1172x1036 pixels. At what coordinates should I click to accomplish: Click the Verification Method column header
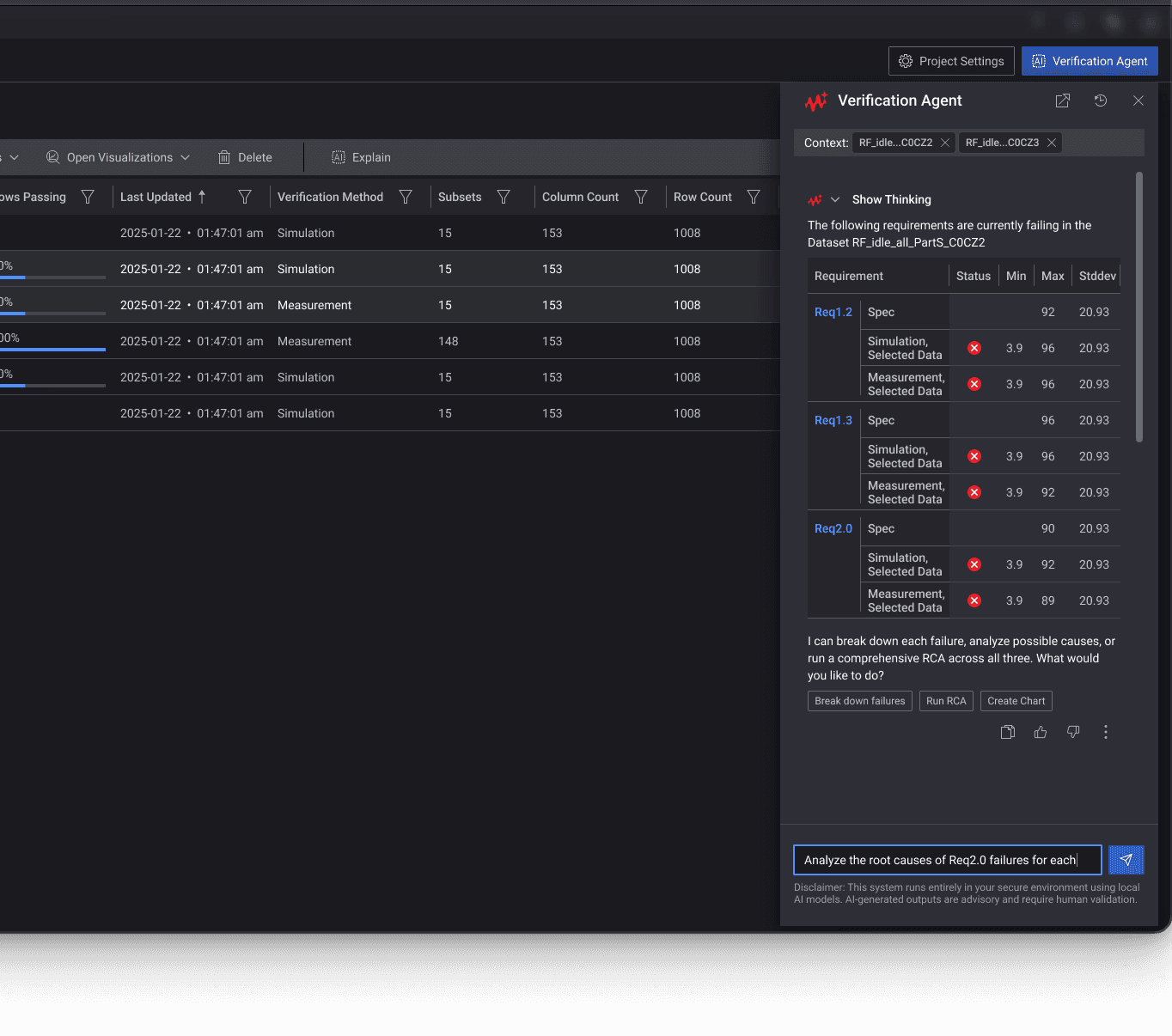pos(330,197)
